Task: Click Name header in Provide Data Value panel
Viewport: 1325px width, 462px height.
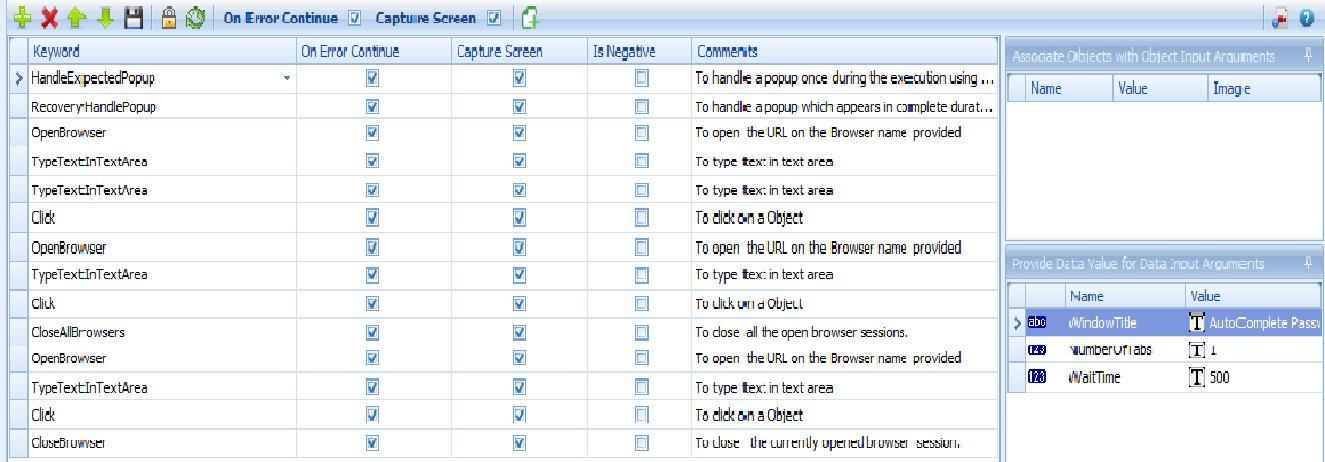Action: (1125, 296)
